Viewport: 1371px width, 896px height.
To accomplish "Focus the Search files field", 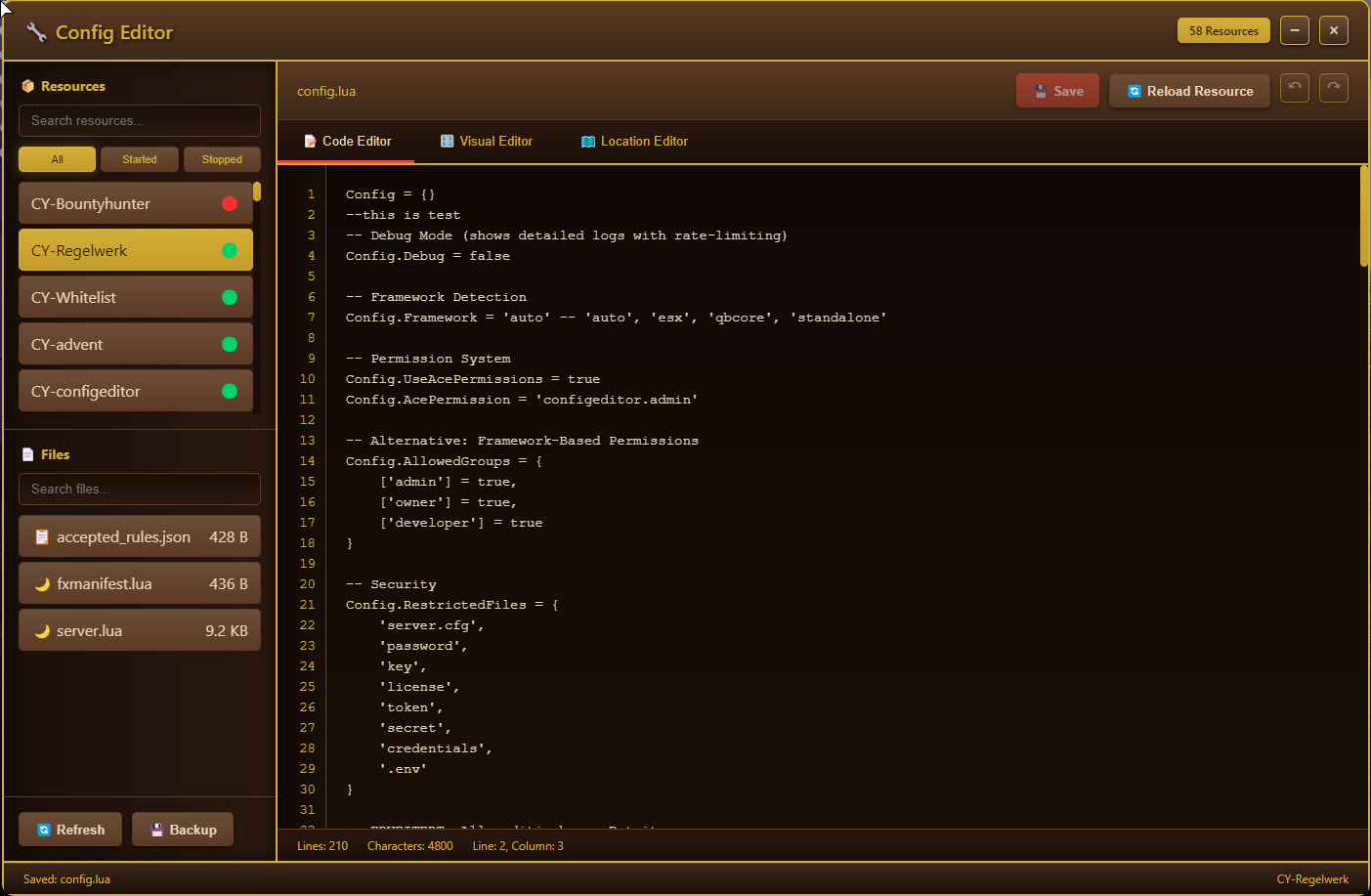I will point(140,489).
